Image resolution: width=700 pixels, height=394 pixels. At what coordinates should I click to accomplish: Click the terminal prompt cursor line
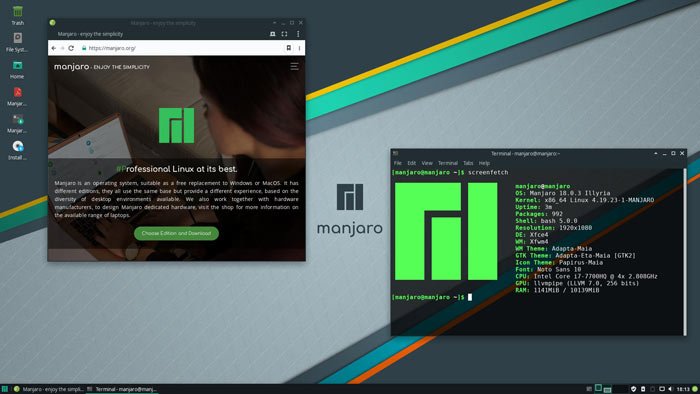(432, 297)
